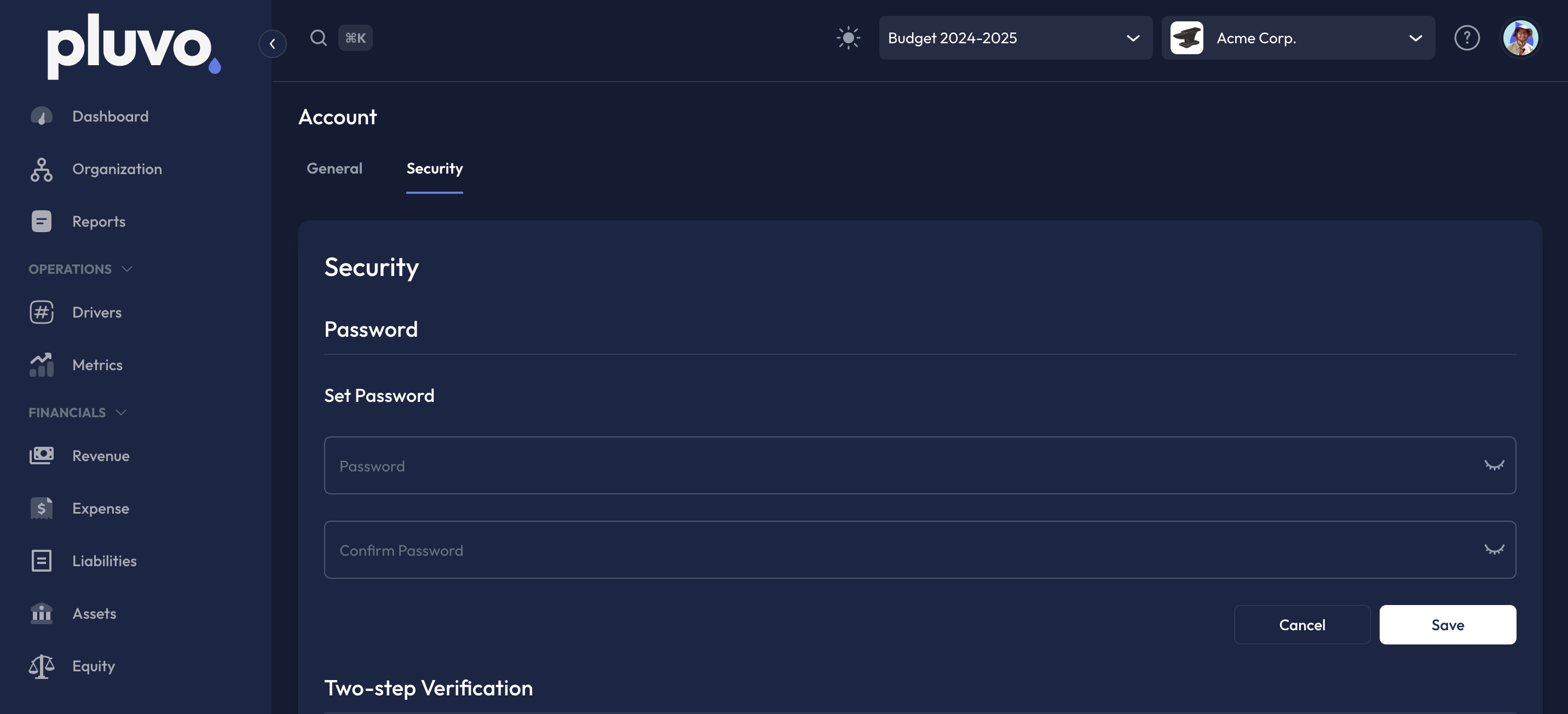This screenshot has height=714, width=1568.
Task: Click the Revenue cash icon
Action: pyautogui.click(x=42, y=456)
